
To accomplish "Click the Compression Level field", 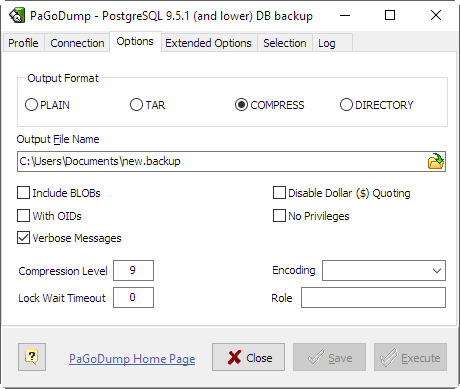I will pyautogui.click(x=133, y=271).
